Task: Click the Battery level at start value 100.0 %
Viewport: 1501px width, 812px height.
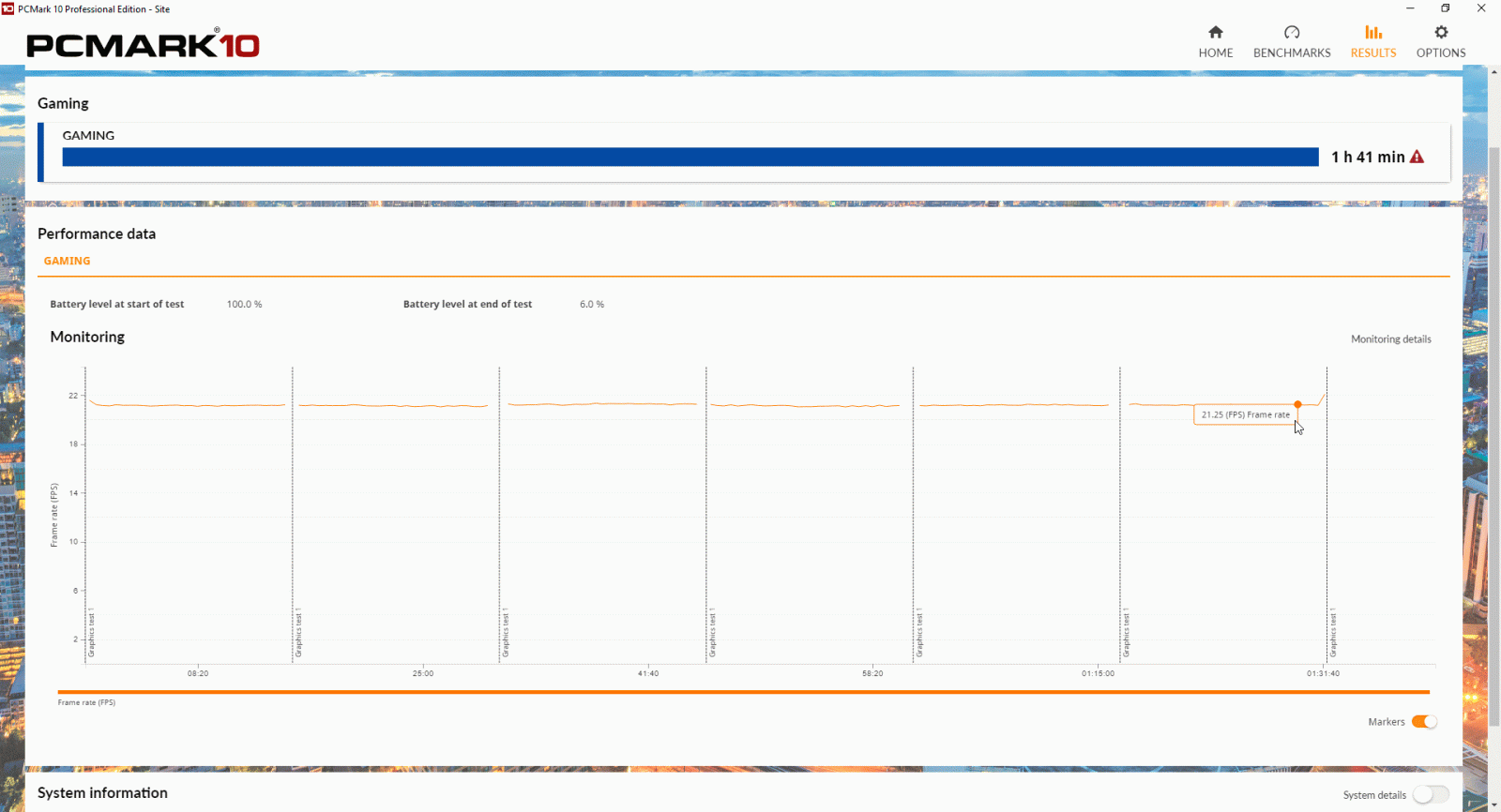Action: pos(245,305)
